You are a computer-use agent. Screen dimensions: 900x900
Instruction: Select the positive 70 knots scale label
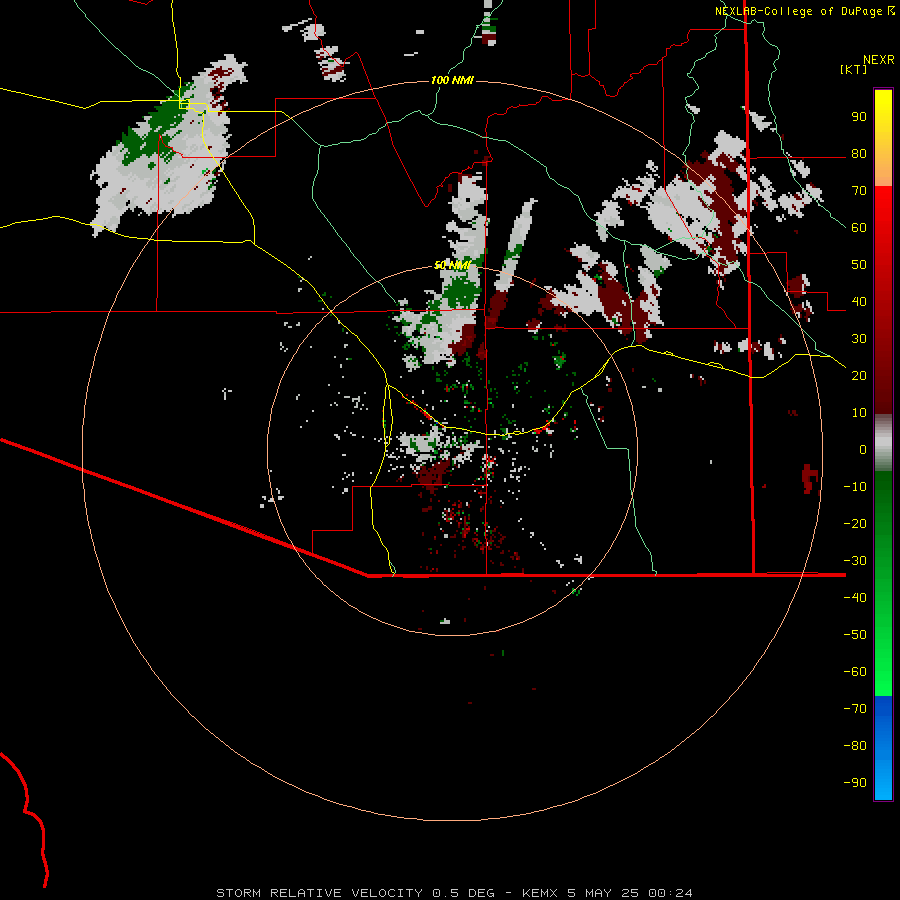point(859,191)
